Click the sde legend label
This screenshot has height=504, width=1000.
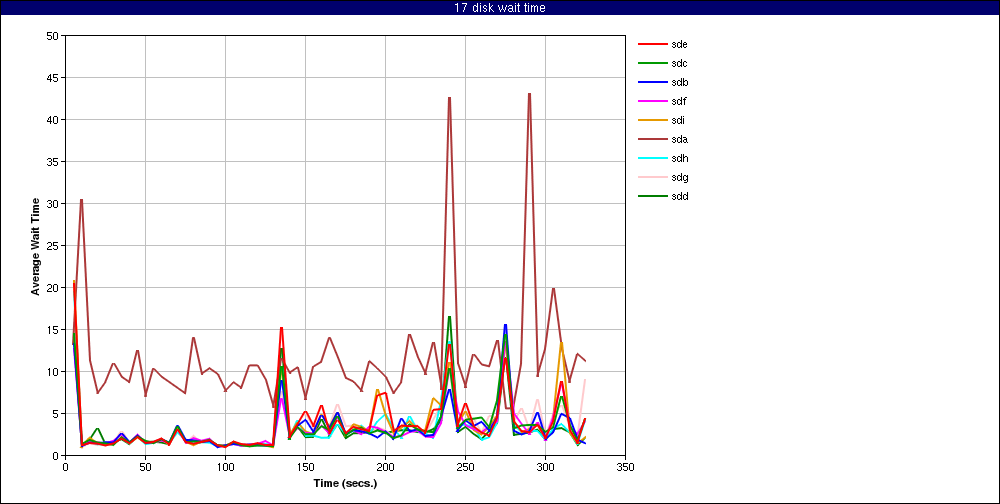click(680, 45)
